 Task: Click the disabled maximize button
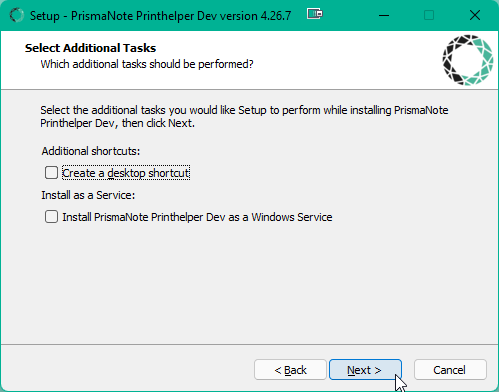click(429, 15)
